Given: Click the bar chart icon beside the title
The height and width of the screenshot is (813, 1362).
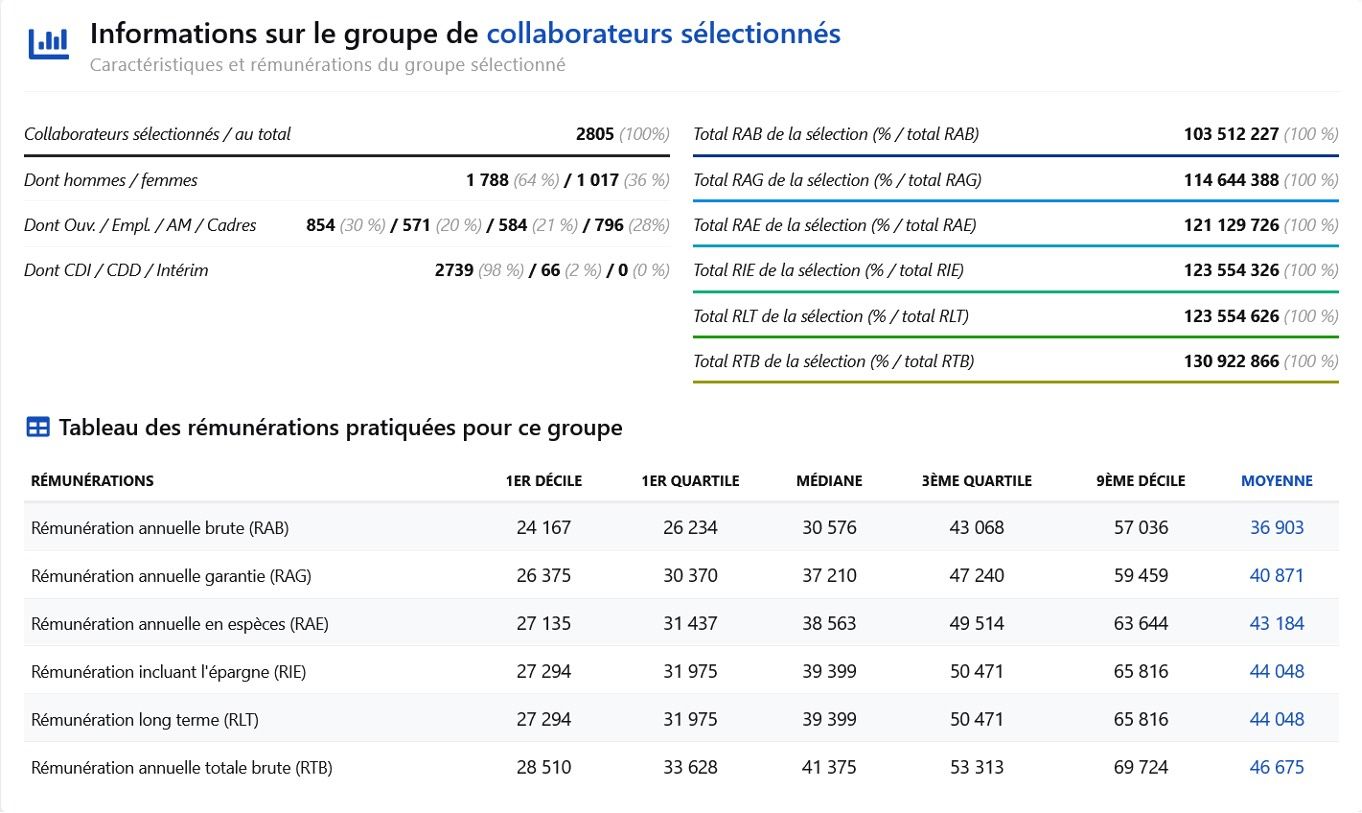Looking at the screenshot, I should [48, 43].
